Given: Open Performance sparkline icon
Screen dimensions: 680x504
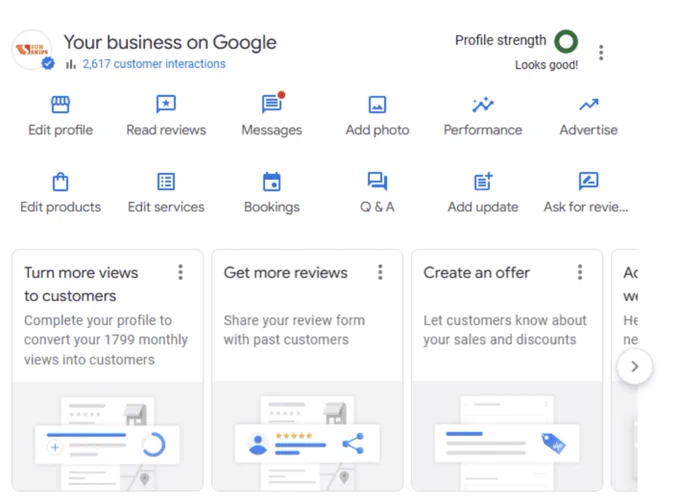Looking at the screenshot, I should 483,105.
